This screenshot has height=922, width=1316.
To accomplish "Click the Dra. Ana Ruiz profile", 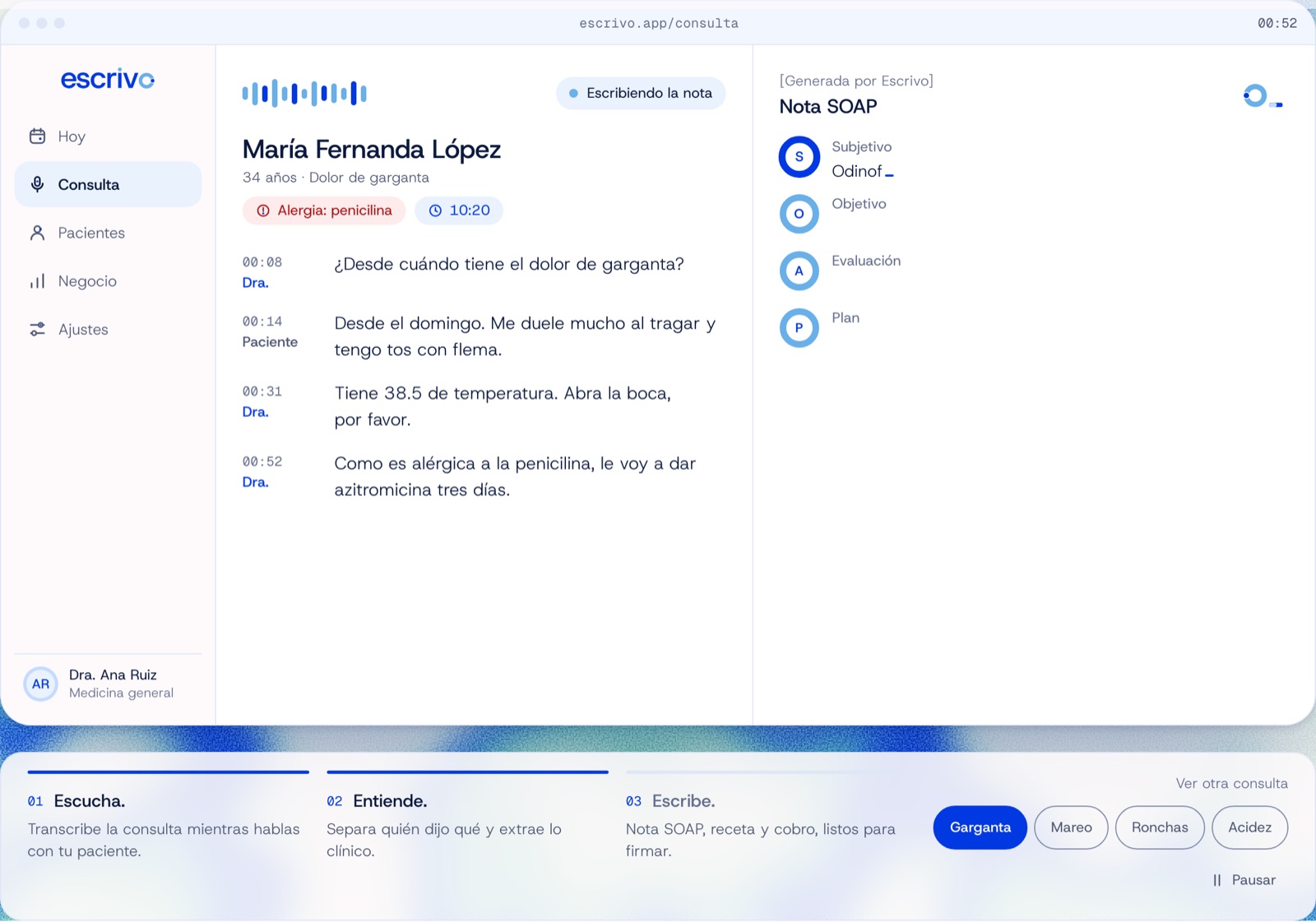I will click(108, 684).
